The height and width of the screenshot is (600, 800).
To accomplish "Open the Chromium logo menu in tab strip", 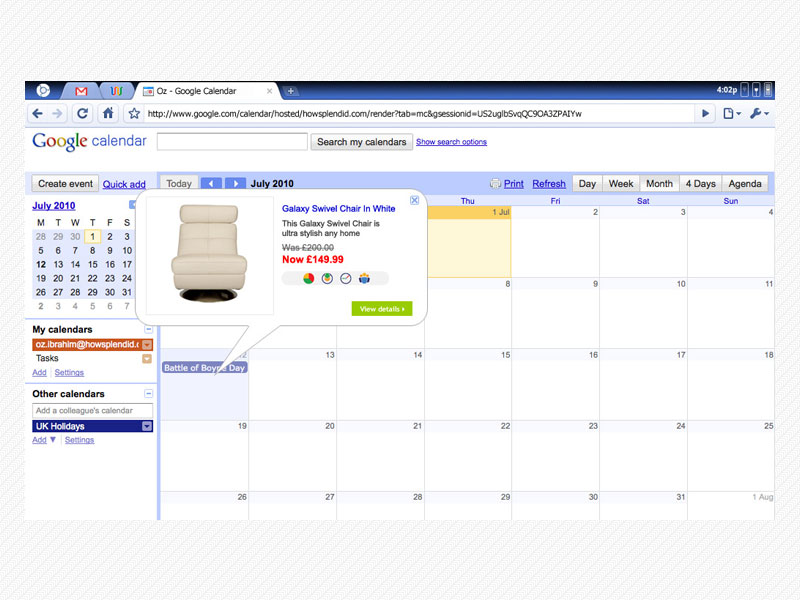I will pos(43,91).
